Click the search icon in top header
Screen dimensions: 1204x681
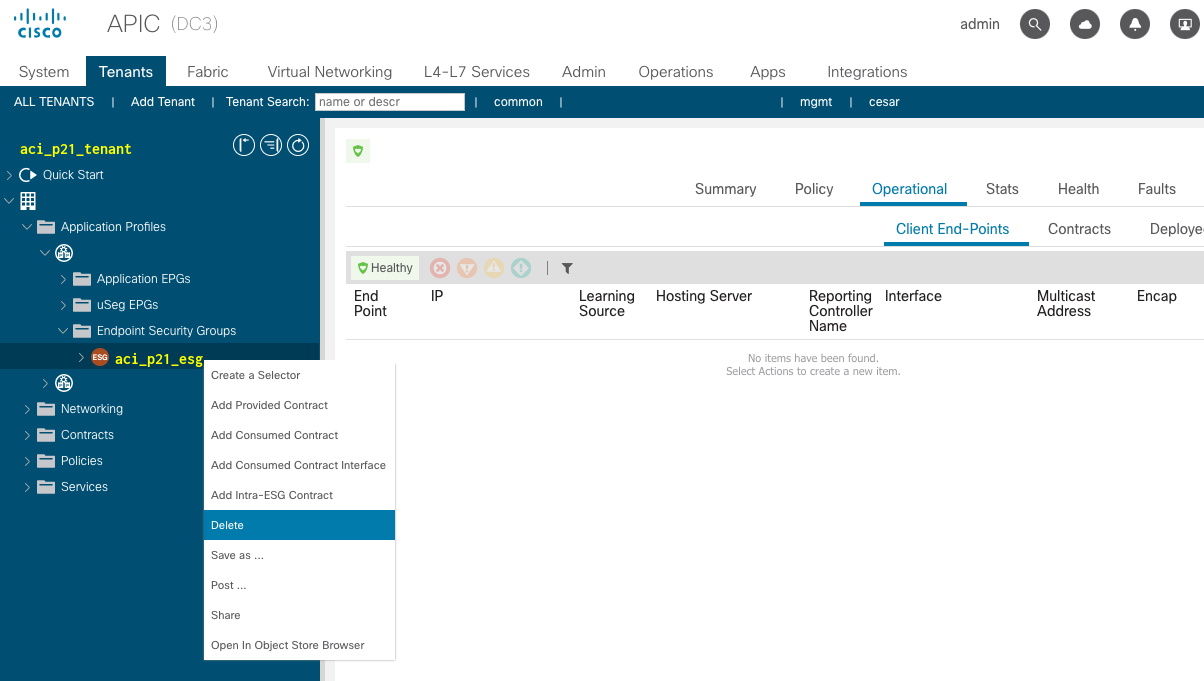1035,25
